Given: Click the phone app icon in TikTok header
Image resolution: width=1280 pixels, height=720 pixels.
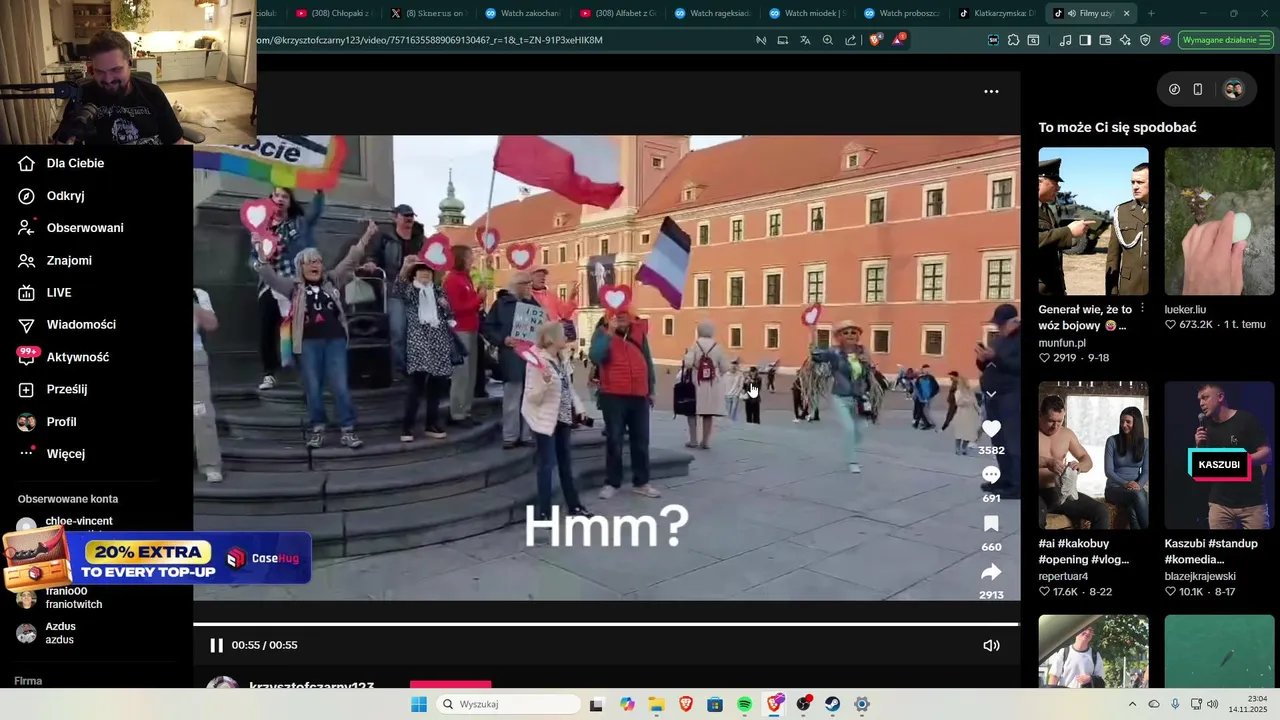Looking at the screenshot, I should point(1198,89).
